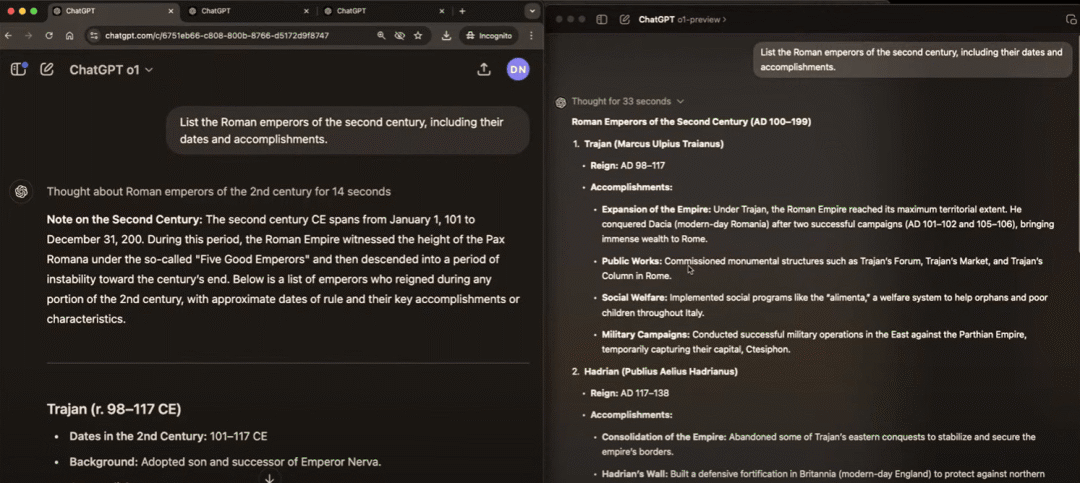Click 'Reign: AD 117–138' line
The height and width of the screenshot is (483, 1080).
pos(630,393)
